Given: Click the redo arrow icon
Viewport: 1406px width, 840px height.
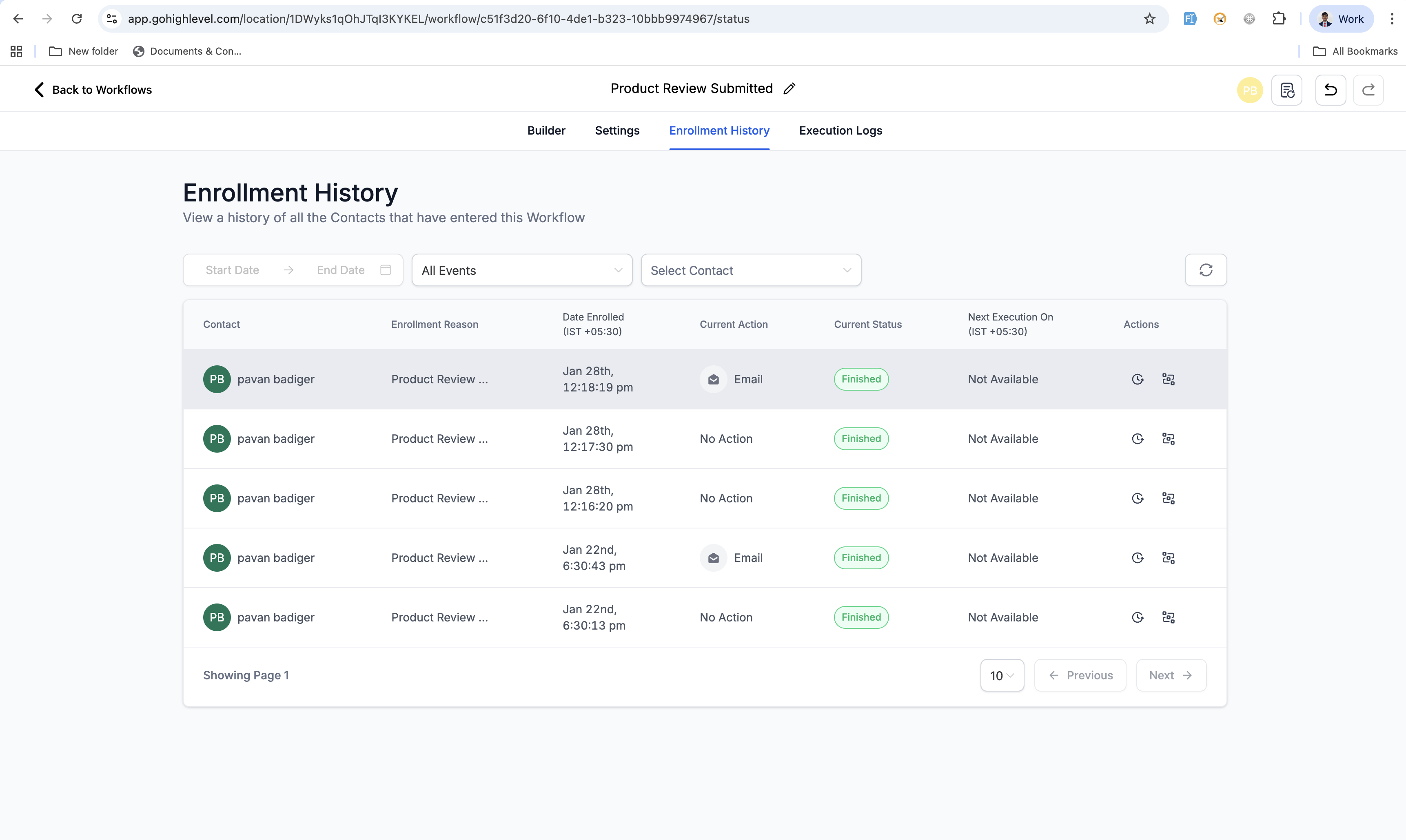Looking at the screenshot, I should click(1368, 90).
